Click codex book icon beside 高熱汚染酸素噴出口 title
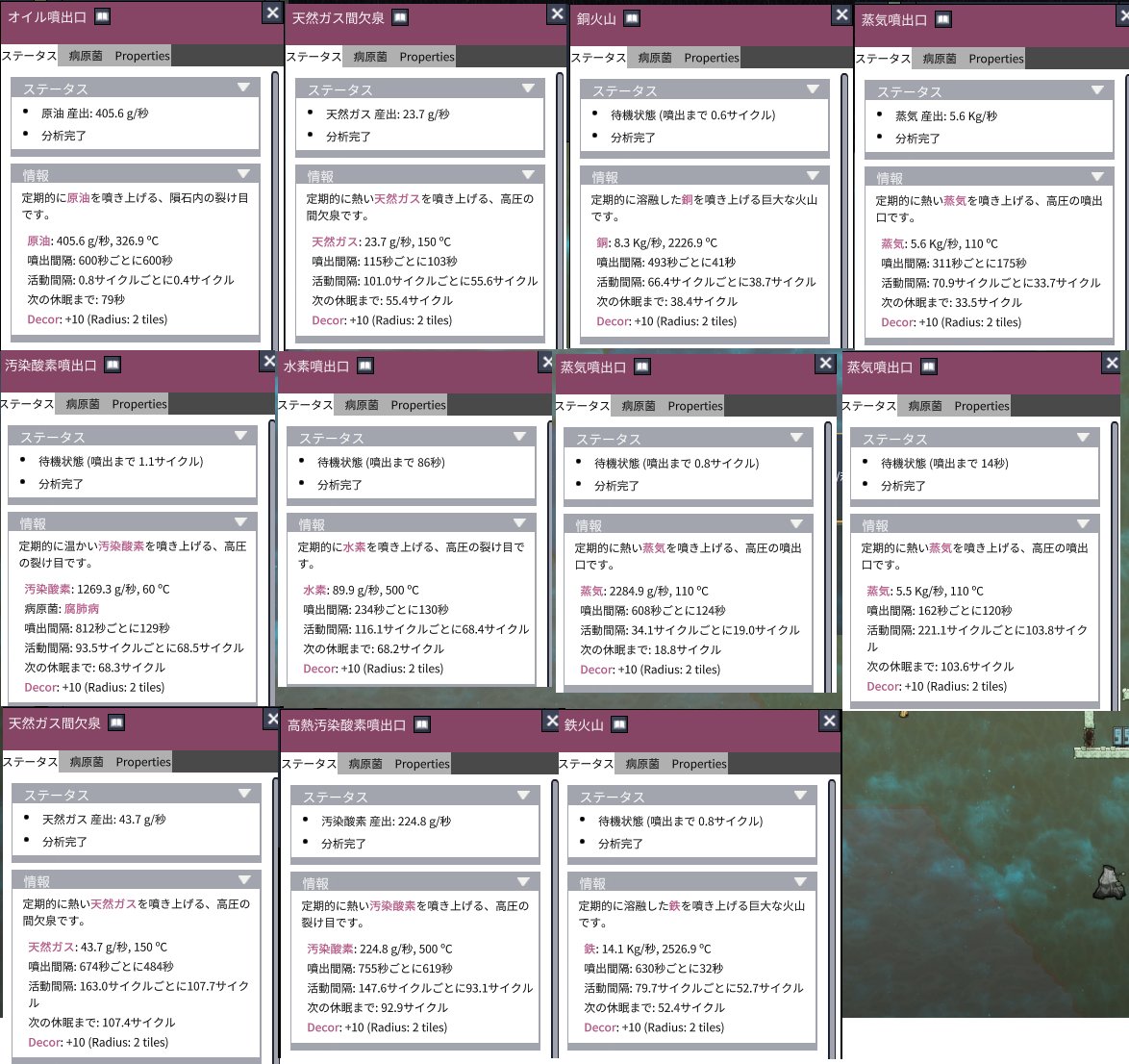This screenshot has width=1129, height=1064. tap(422, 724)
